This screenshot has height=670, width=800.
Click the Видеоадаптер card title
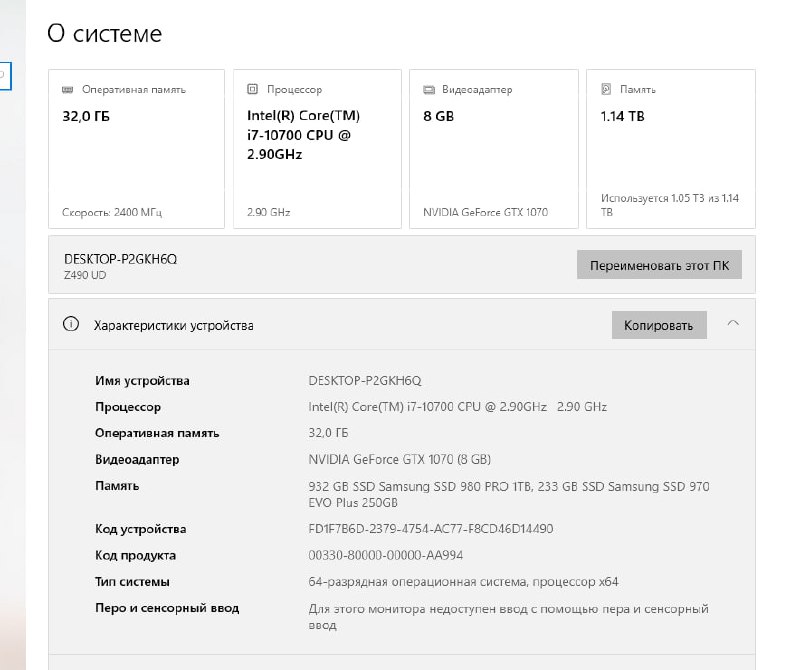pos(477,90)
